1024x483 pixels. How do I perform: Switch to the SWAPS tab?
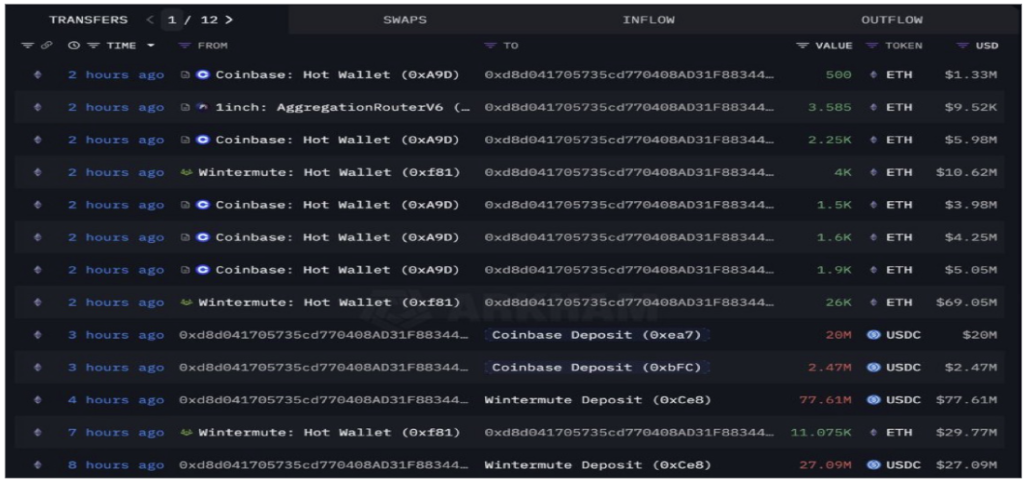coord(403,20)
